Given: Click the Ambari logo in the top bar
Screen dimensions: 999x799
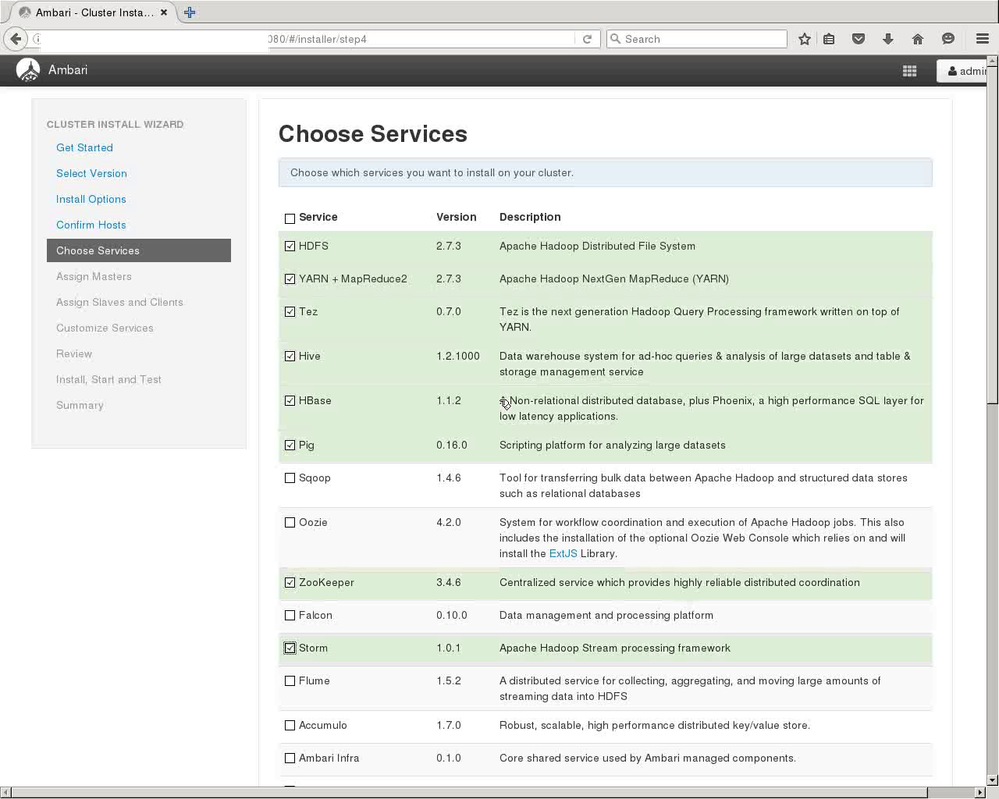Looking at the screenshot, I should (28, 70).
